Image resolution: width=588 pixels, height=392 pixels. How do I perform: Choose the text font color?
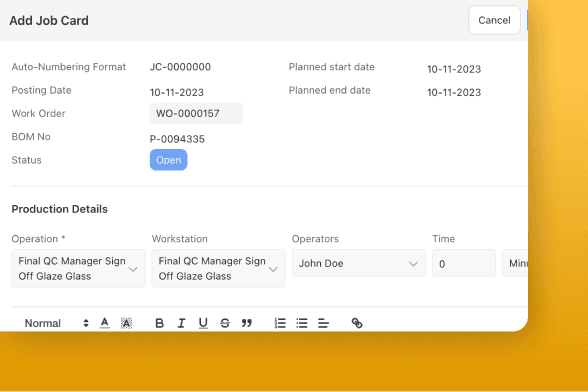[x=105, y=323]
